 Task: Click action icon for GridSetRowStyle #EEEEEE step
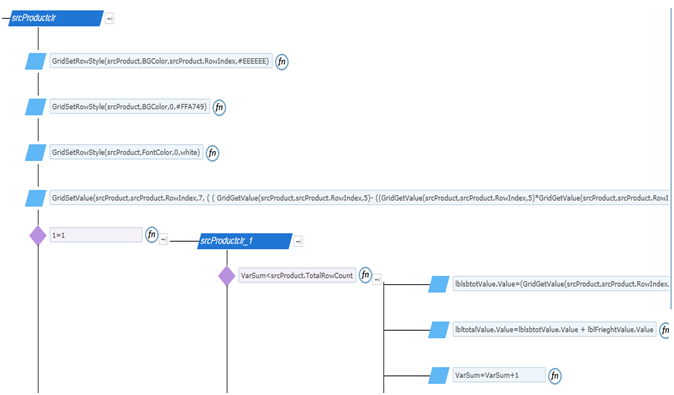click(x=36, y=61)
